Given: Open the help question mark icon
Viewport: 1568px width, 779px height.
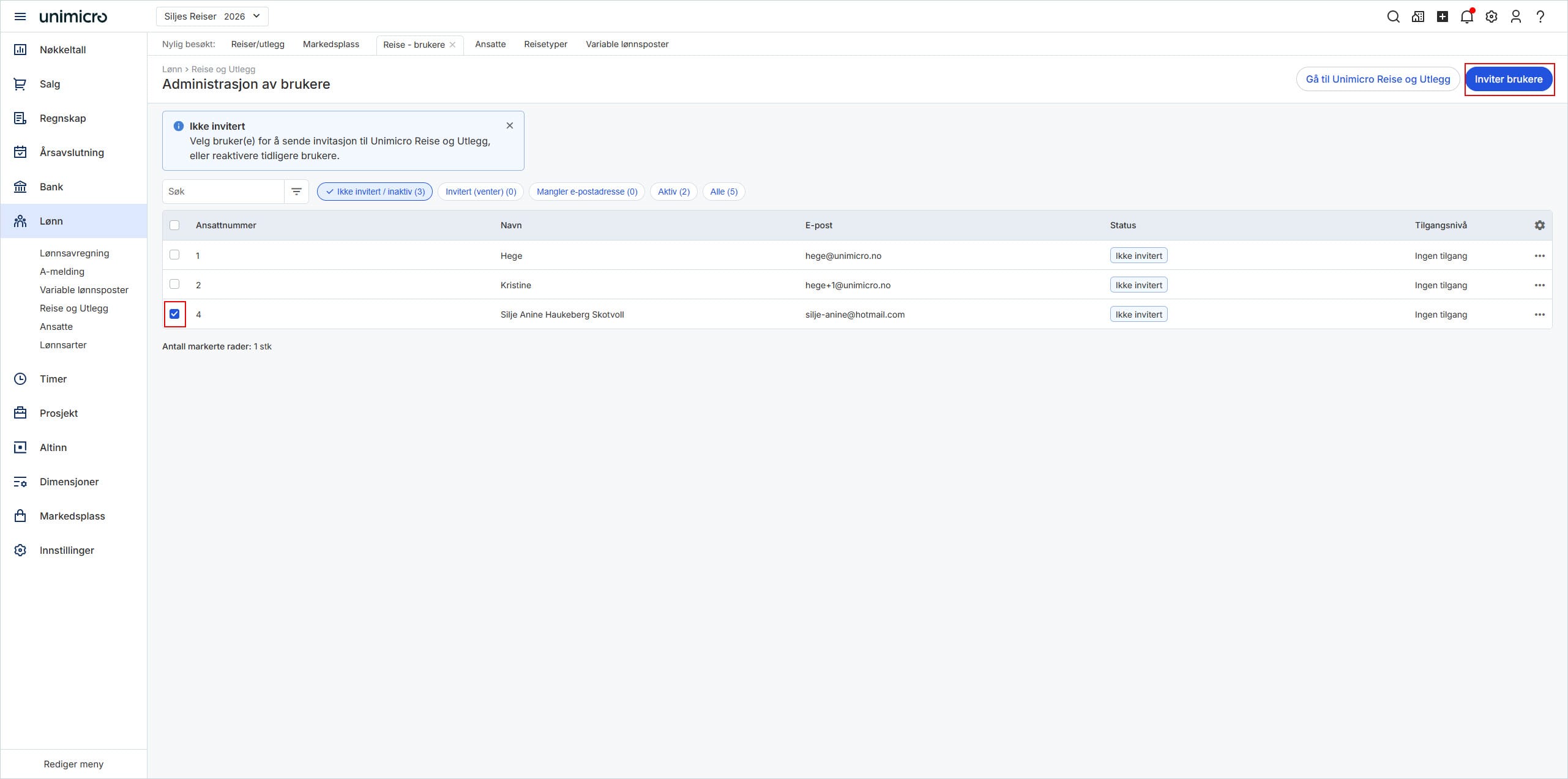Looking at the screenshot, I should (1540, 17).
